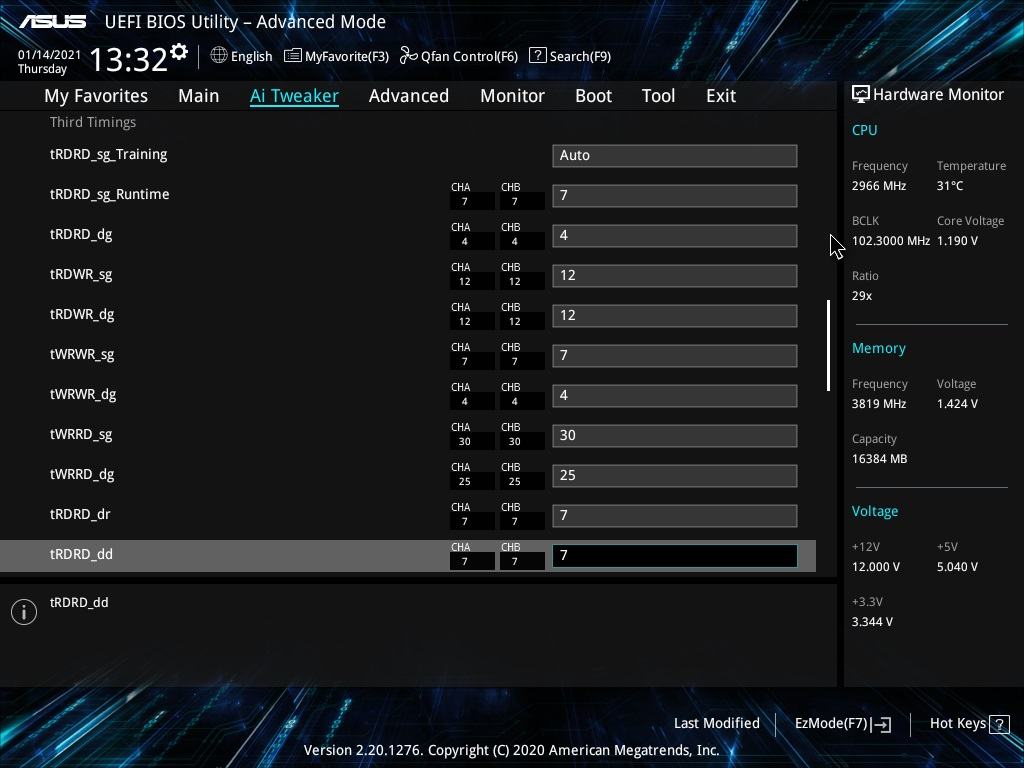Click the 29x ratio value
Viewport: 1024px width, 768px height.
point(862,296)
